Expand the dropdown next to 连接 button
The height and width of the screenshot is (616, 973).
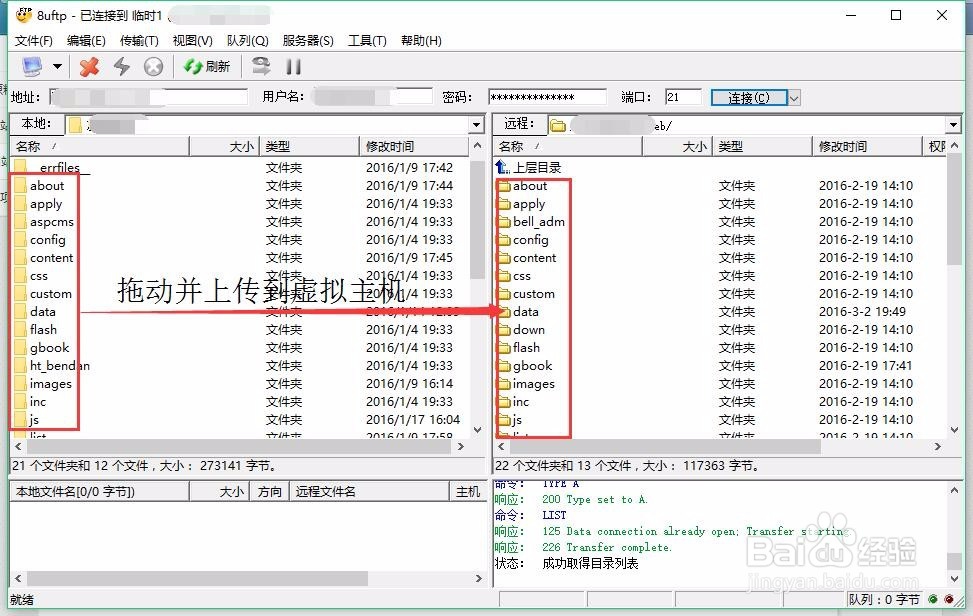point(793,97)
